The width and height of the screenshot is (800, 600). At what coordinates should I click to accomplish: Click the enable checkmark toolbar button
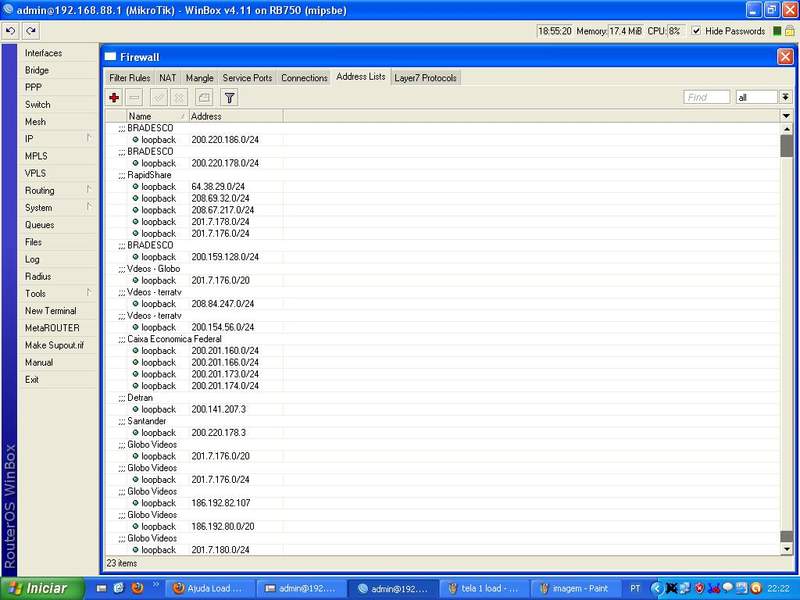[x=159, y=97]
